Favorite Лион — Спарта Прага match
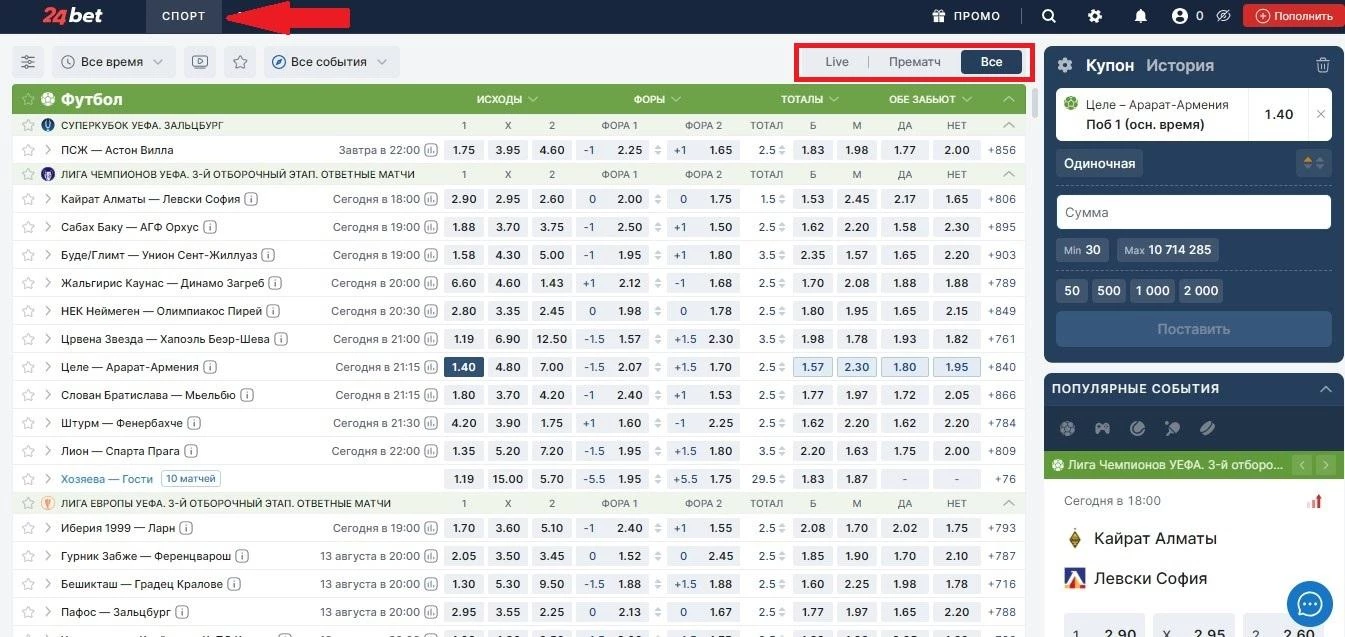Viewport: 1345px width, 637px height. [x=28, y=451]
